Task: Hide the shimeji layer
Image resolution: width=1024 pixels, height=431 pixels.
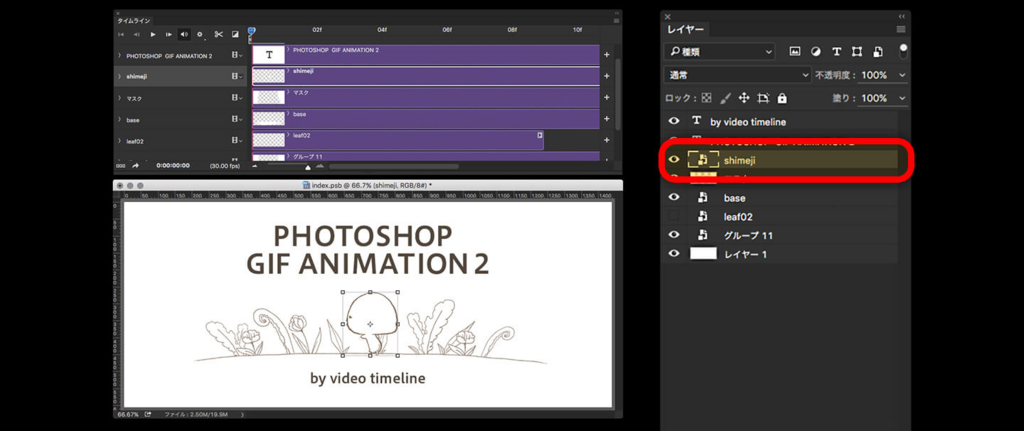Action: [x=675, y=159]
